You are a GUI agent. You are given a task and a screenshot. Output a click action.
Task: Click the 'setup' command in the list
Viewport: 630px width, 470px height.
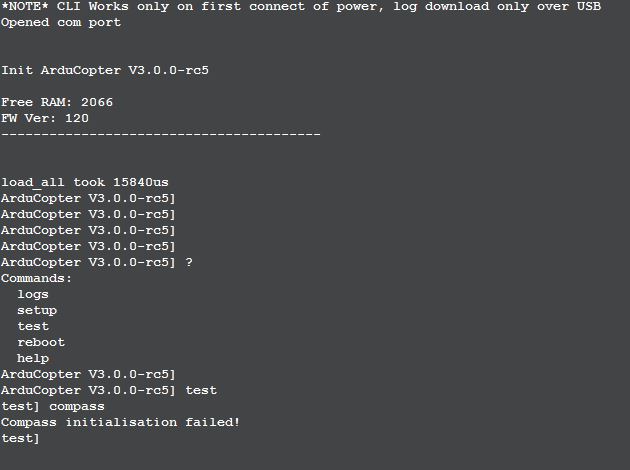click(37, 311)
